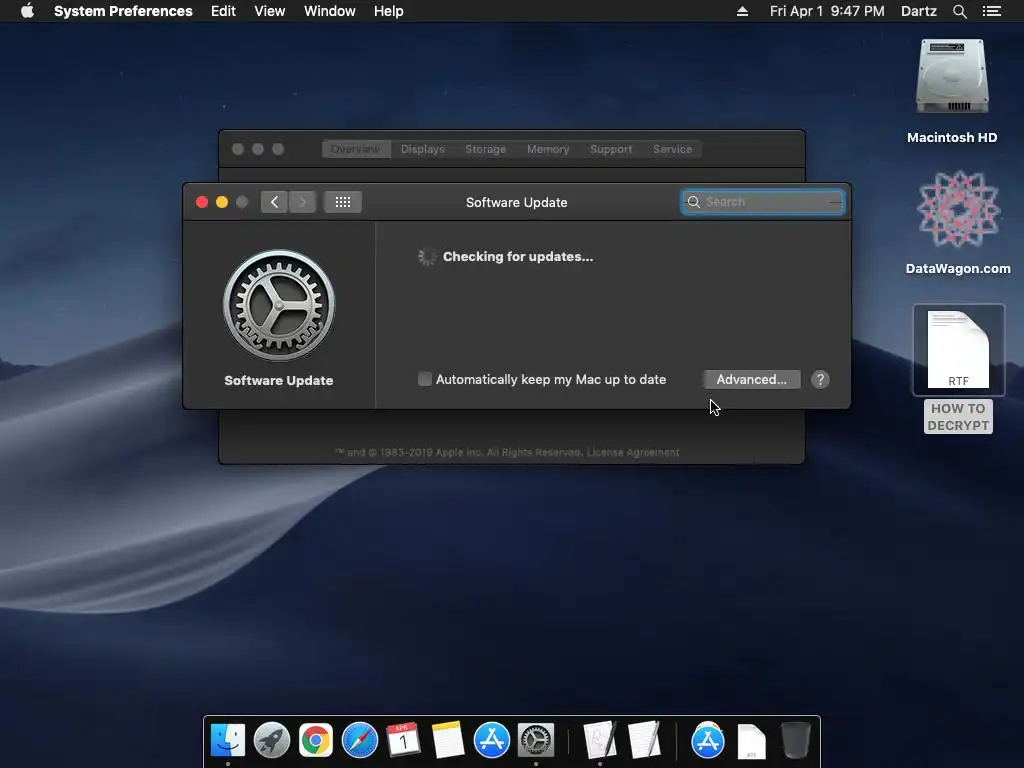The width and height of the screenshot is (1024, 768).
Task: Switch to Storage tab in About window
Action: [x=485, y=149]
